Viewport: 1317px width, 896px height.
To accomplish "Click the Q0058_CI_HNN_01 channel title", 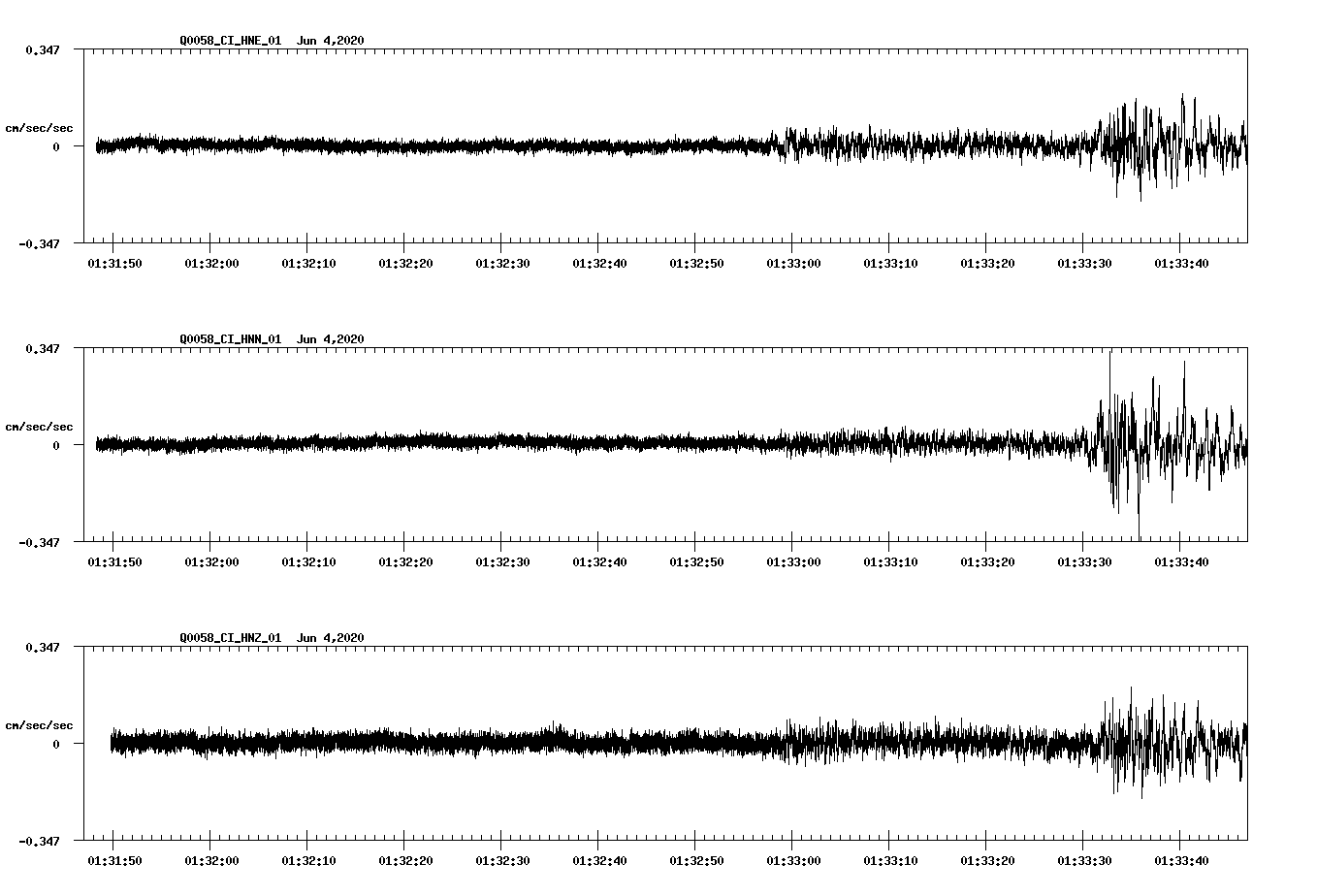I will pos(231,339).
